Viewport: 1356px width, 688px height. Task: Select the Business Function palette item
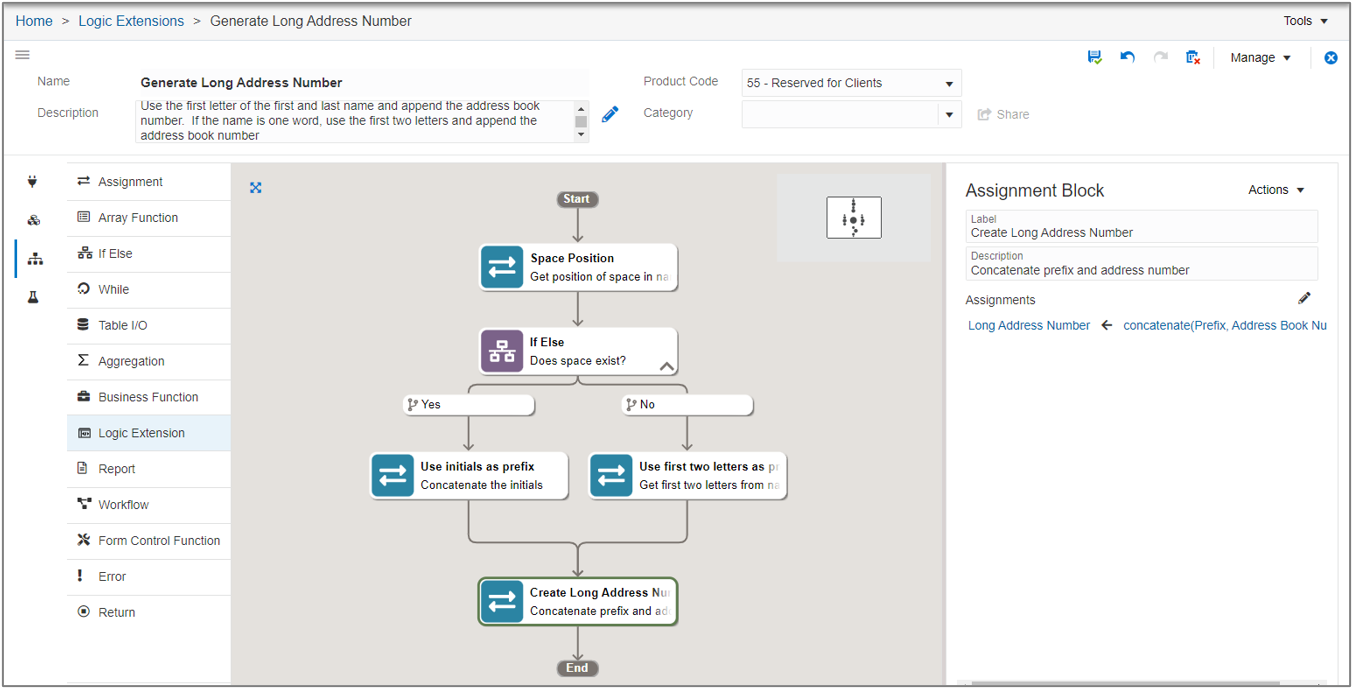pos(149,397)
